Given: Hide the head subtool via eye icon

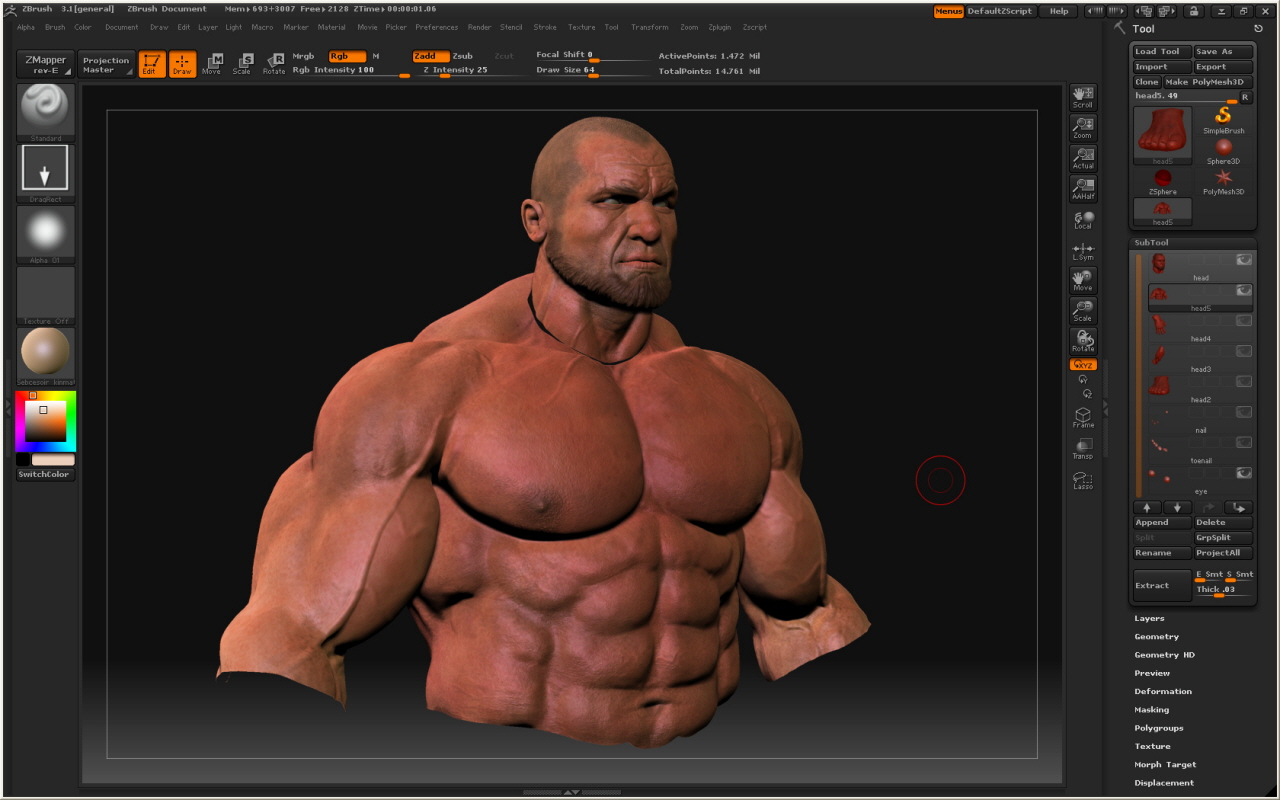Looking at the screenshot, I should click(1243, 260).
